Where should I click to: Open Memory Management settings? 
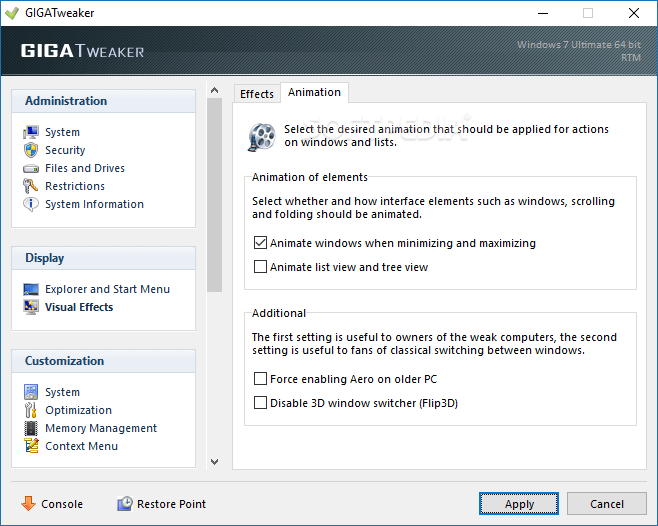click(x=101, y=428)
